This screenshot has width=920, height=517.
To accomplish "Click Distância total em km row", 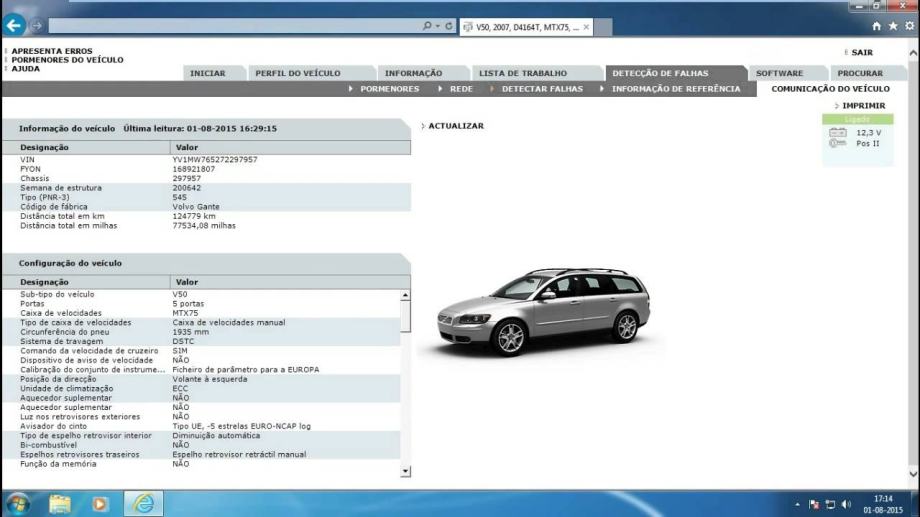I will pos(207,216).
